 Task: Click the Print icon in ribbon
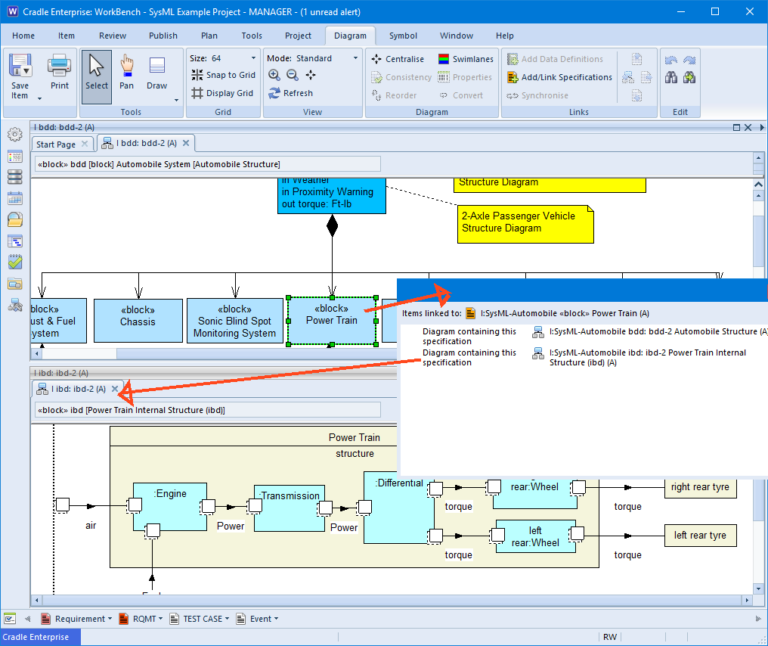(60, 73)
